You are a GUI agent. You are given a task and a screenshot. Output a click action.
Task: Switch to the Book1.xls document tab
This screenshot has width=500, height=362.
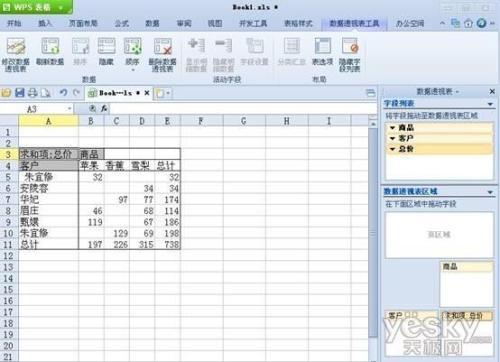114,93
